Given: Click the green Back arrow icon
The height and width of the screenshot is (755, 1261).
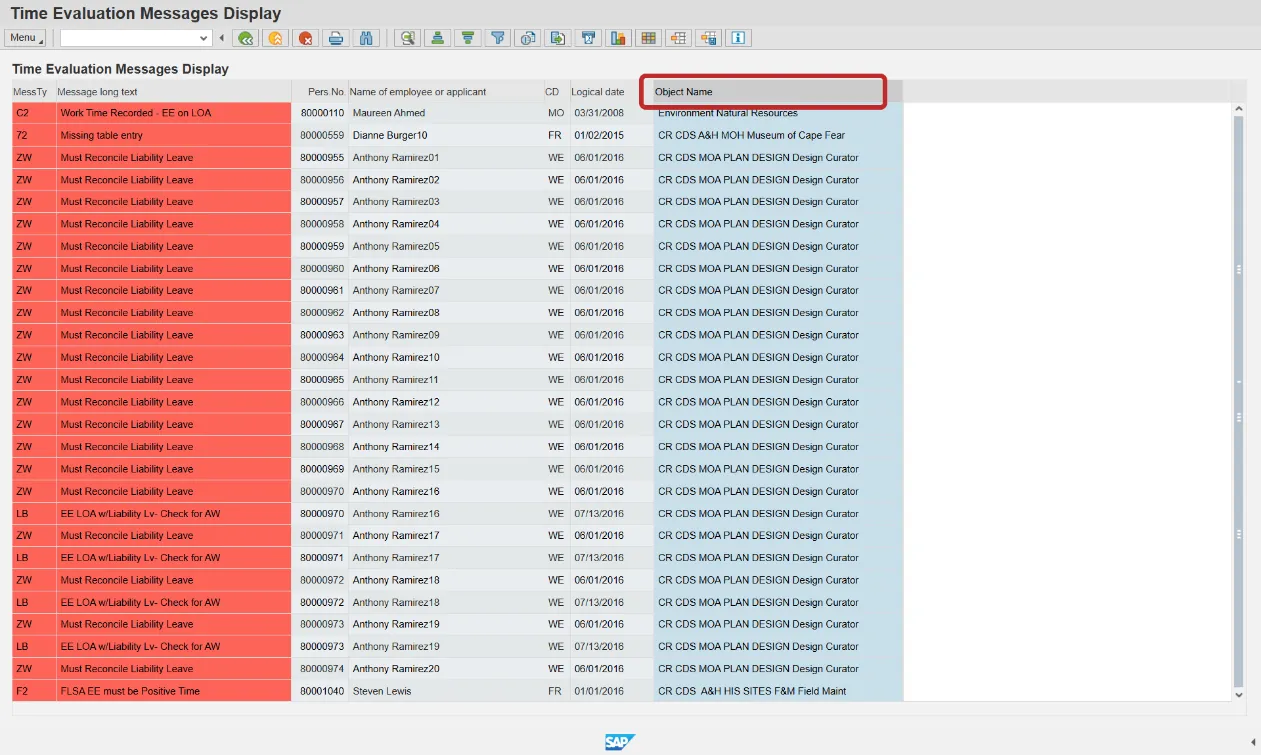Looking at the screenshot, I should (245, 38).
